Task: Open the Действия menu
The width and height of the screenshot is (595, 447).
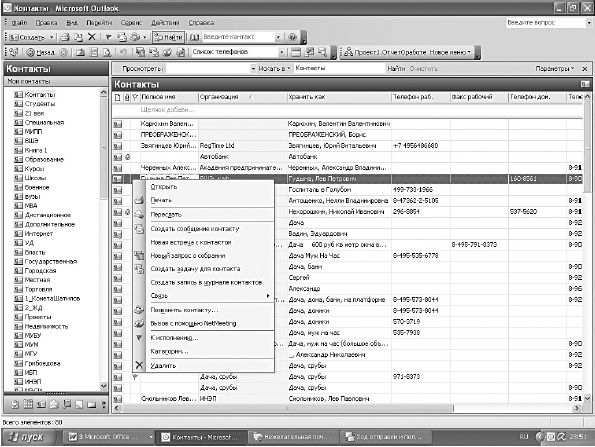Action: point(165,23)
